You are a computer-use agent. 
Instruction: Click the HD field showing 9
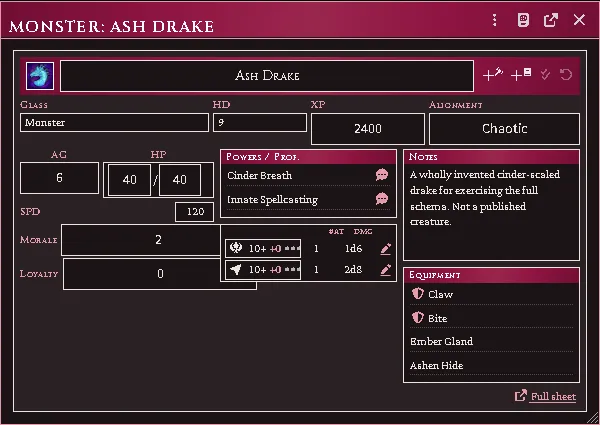click(x=260, y=122)
